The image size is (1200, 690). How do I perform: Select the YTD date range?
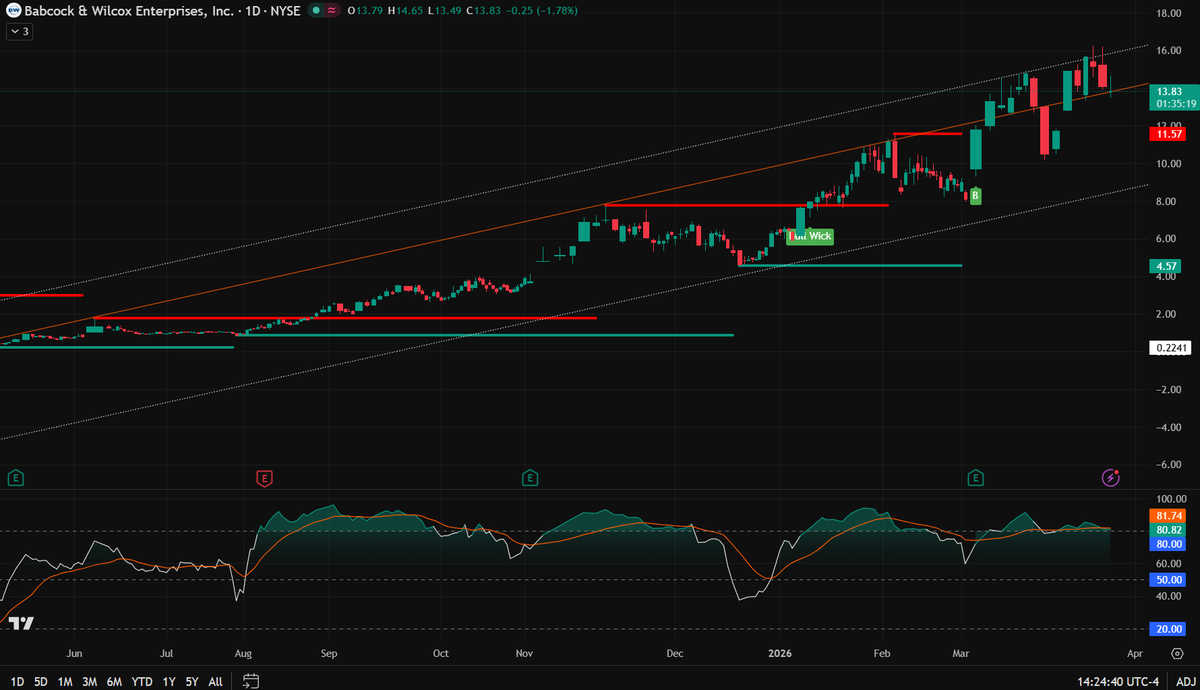142,682
